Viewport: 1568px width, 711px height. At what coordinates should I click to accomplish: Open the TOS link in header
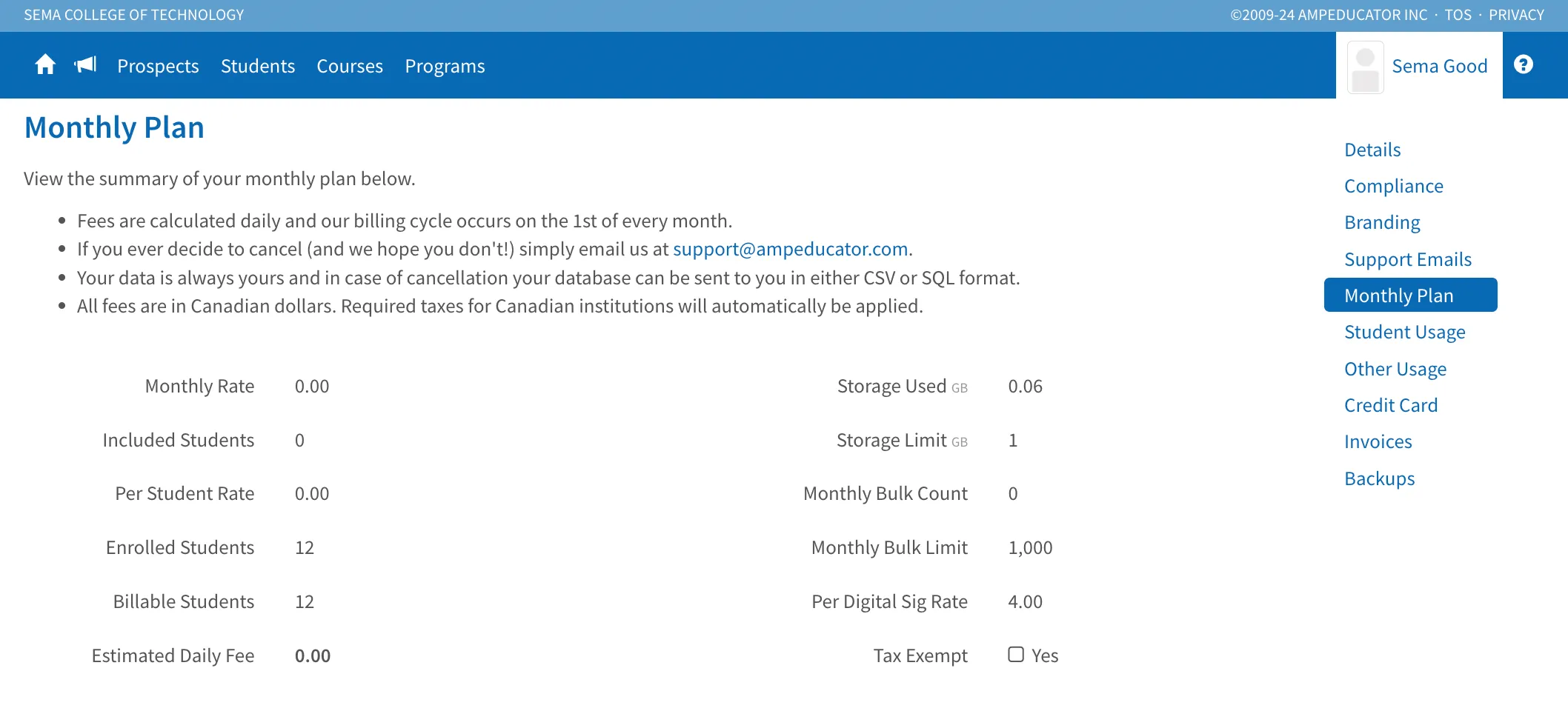pyautogui.click(x=1458, y=15)
